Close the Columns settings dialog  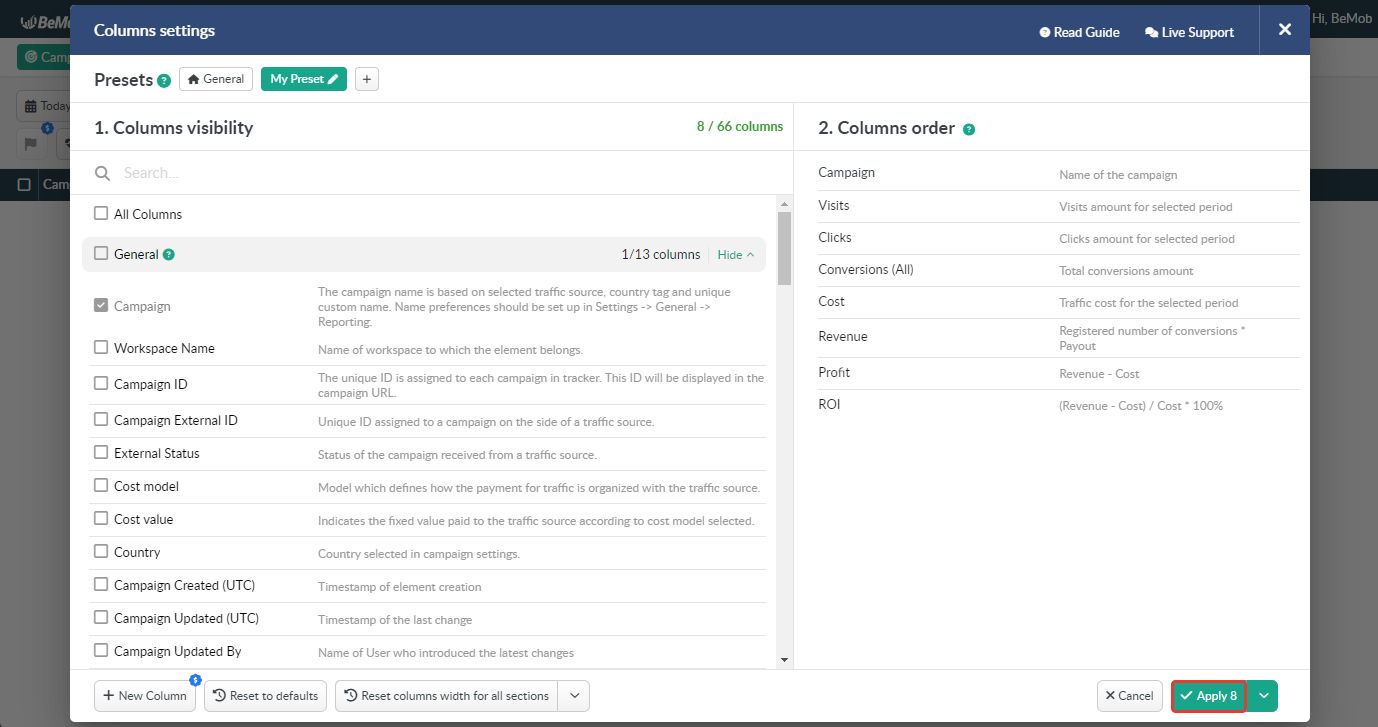click(x=1285, y=30)
